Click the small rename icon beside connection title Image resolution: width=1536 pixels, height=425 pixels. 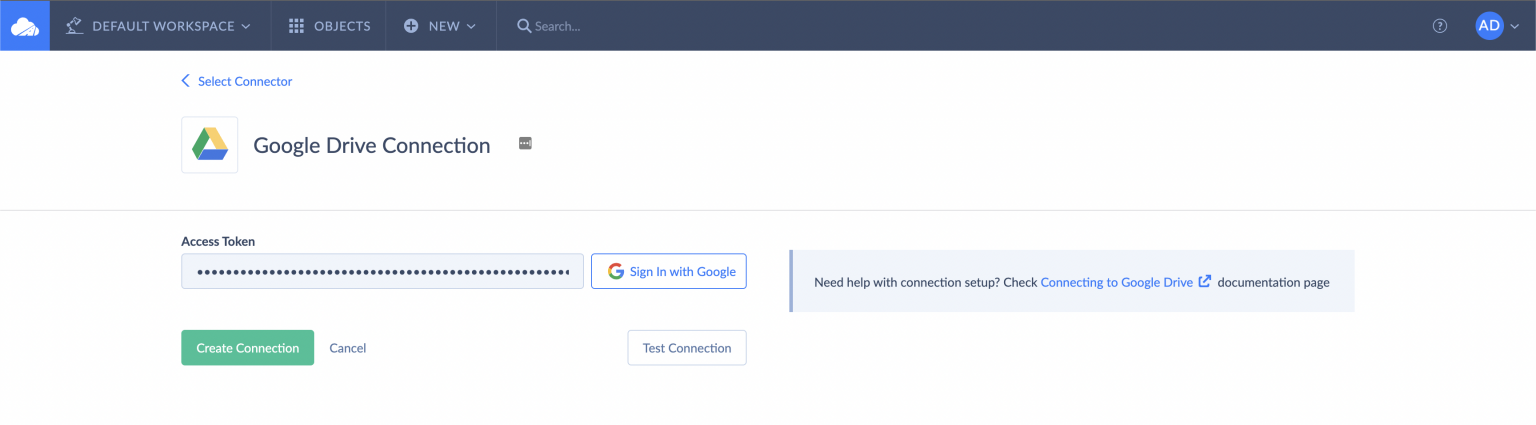click(x=525, y=144)
